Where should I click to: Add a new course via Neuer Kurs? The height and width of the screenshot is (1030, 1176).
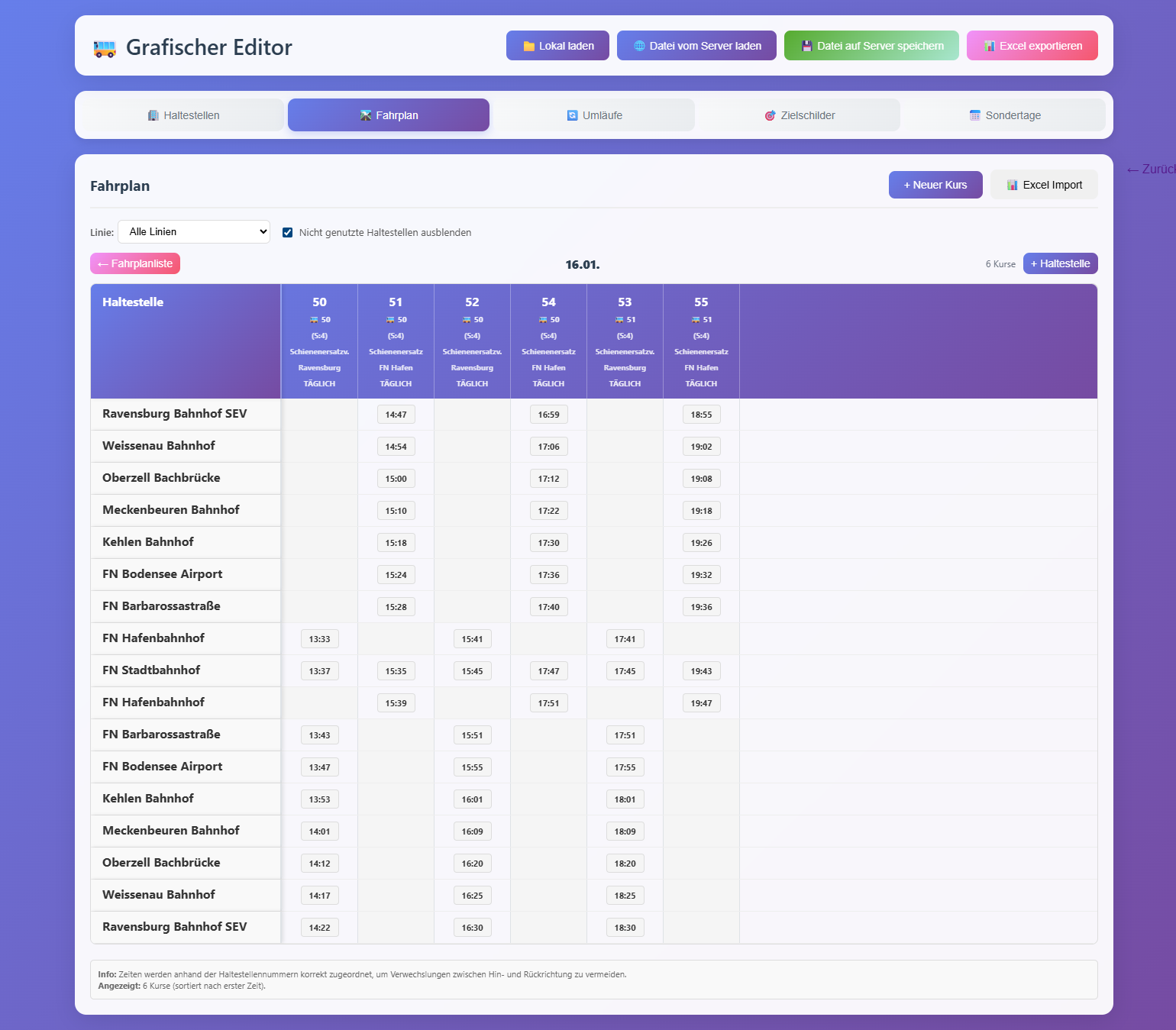pyautogui.click(x=935, y=184)
